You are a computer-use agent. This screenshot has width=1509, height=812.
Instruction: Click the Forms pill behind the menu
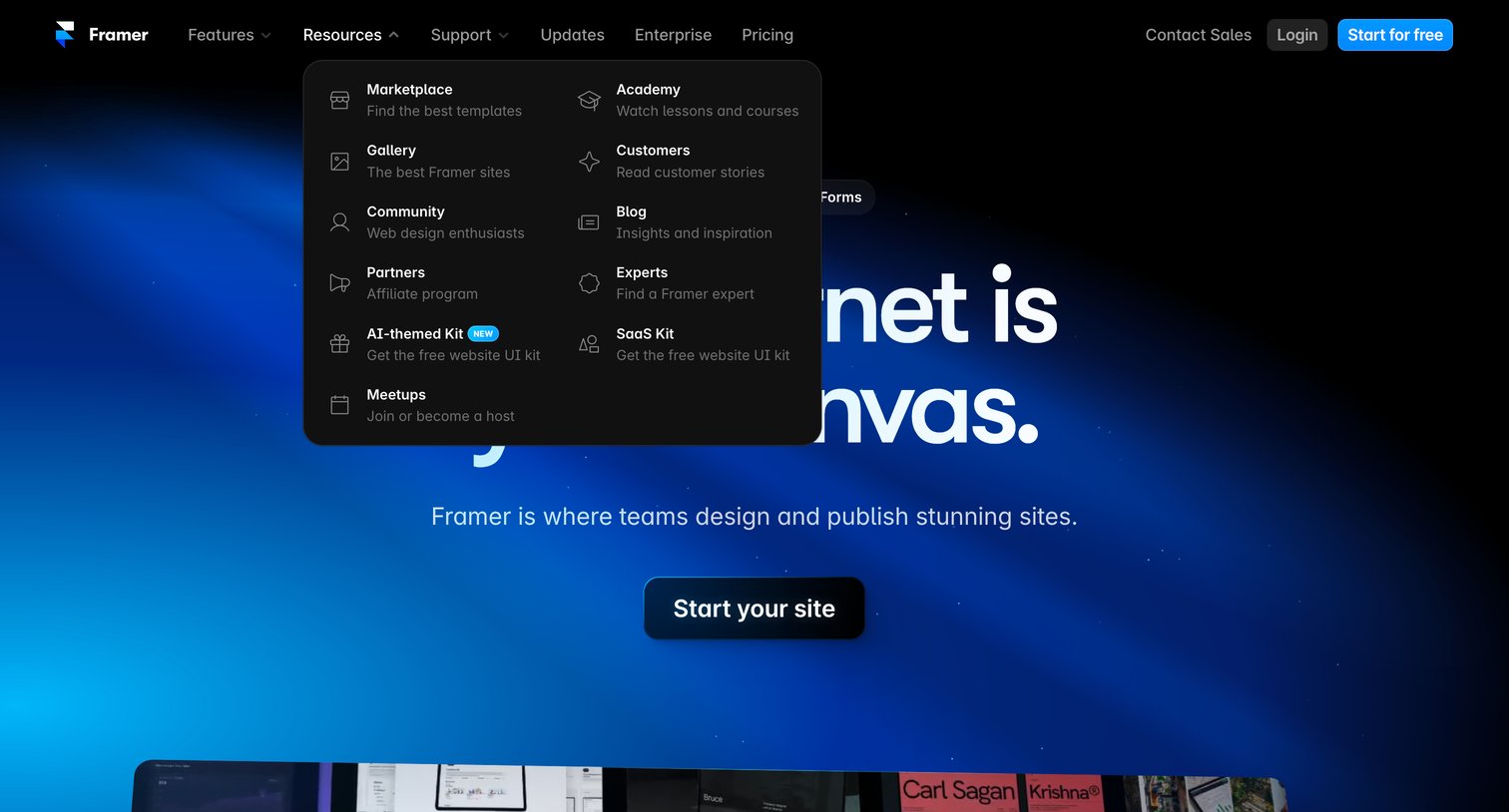pos(846,198)
